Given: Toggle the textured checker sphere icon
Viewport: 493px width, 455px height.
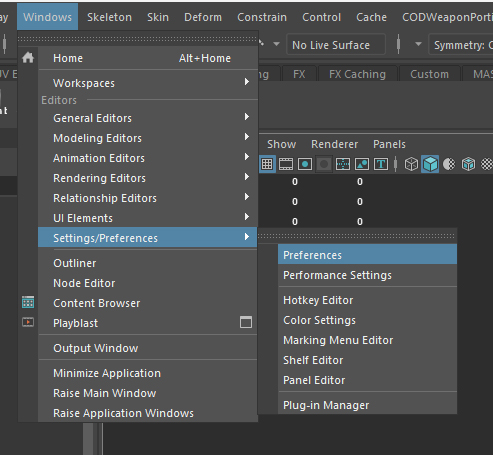Looking at the screenshot, I should [487, 164].
